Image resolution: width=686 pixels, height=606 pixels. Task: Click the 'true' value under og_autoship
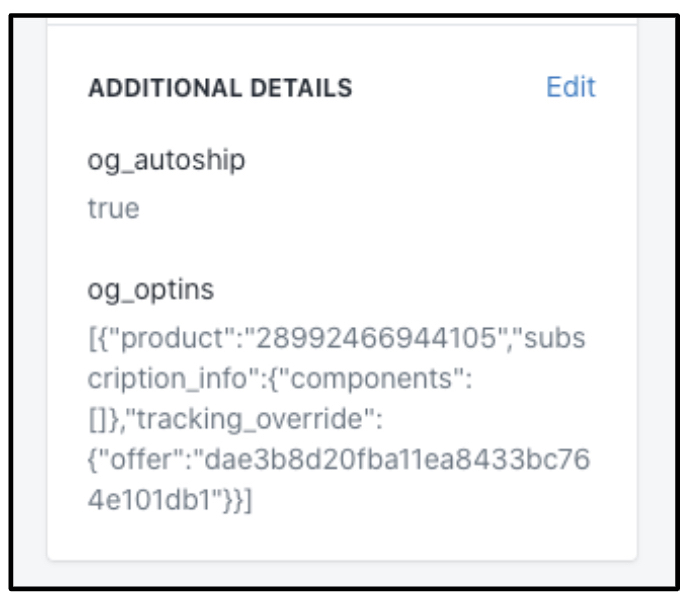coord(113,209)
